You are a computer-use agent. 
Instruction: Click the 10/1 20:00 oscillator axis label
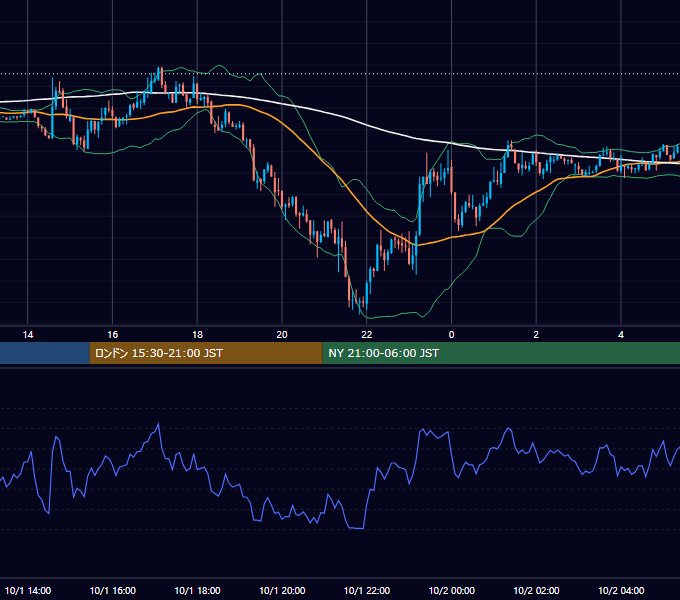click(x=282, y=590)
